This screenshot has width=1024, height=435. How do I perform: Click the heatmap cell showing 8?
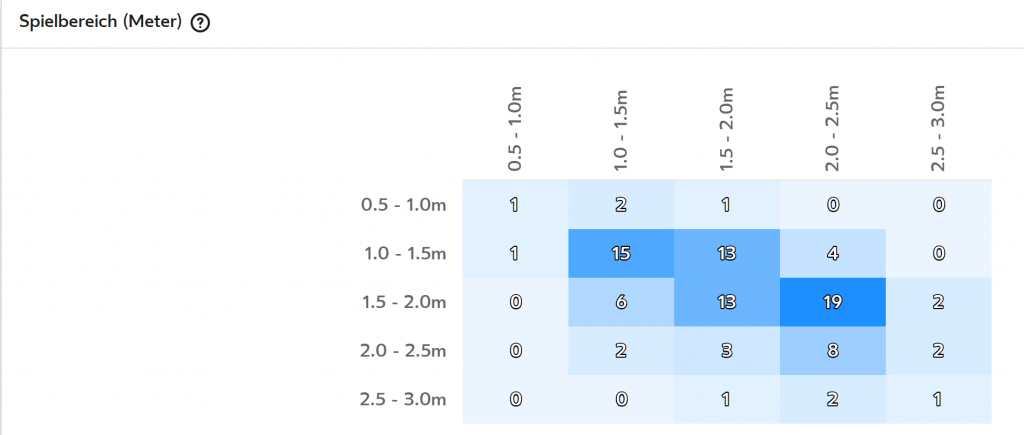[833, 351]
